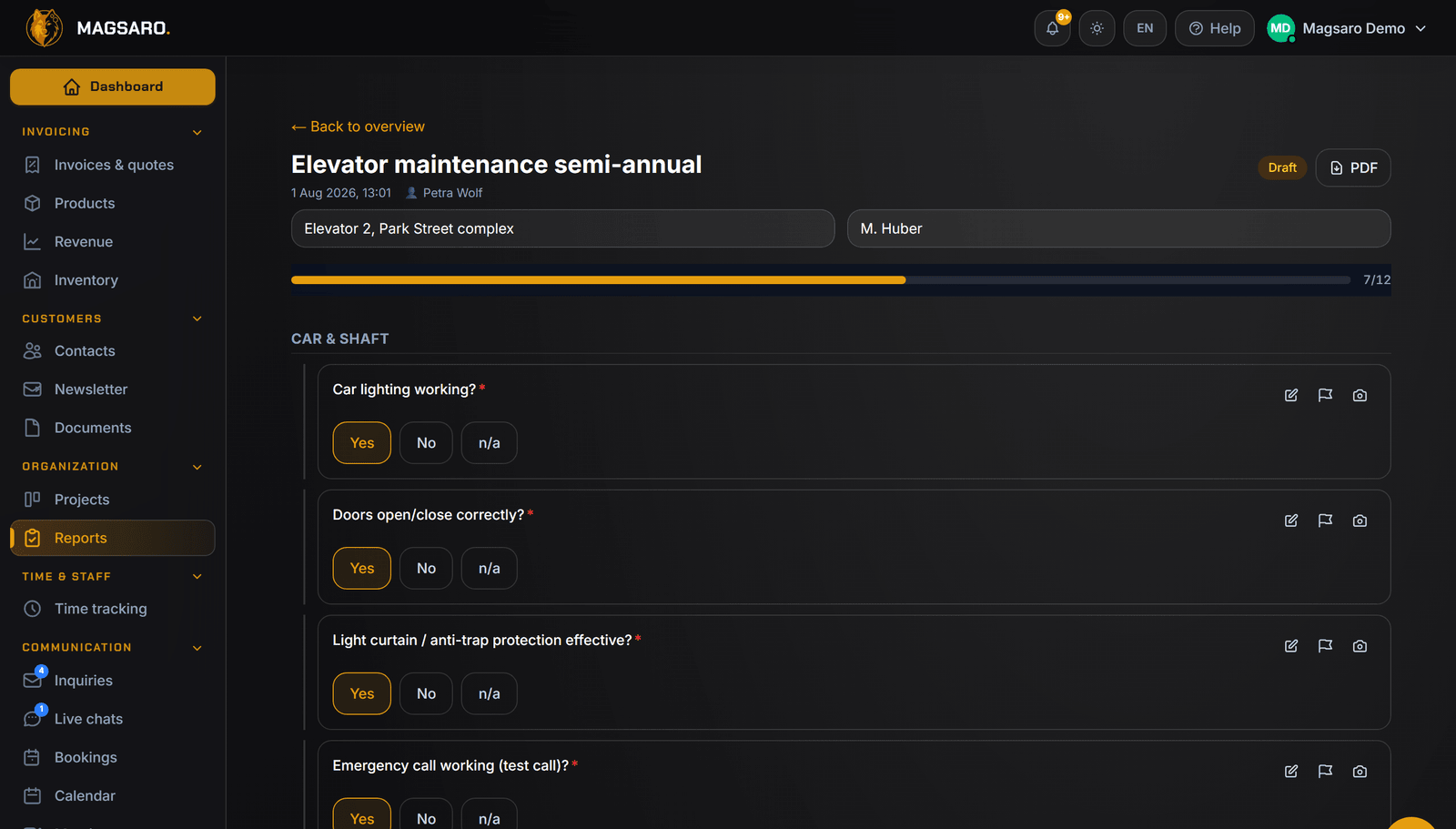This screenshot has width=1456, height=829.
Task: Open Calendar in sidebar
Action: point(113,795)
